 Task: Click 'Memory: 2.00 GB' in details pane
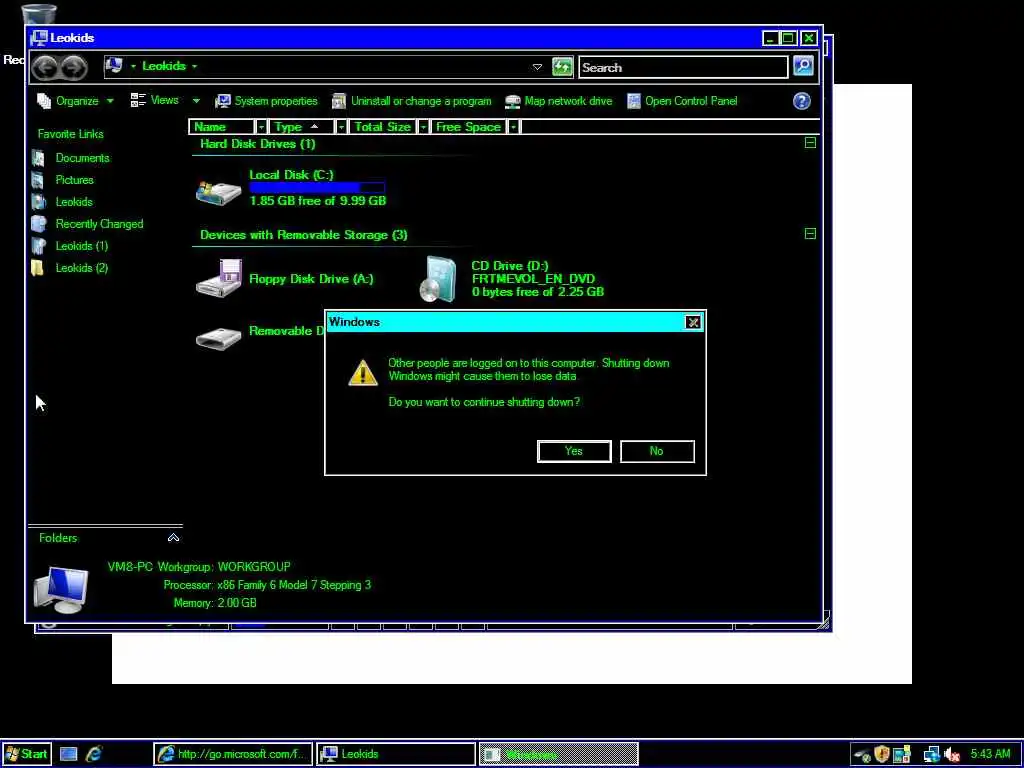(x=215, y=603)
